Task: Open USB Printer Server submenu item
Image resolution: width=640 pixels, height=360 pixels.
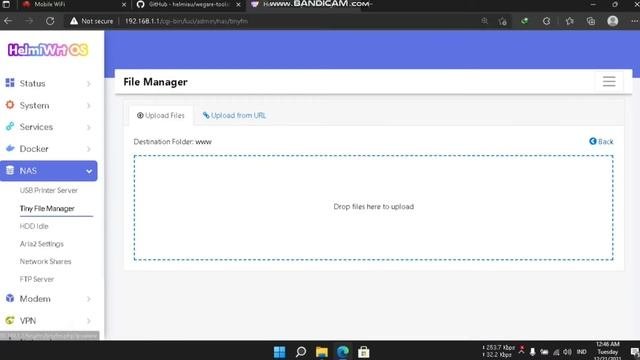Action: (x=49, y=190)
